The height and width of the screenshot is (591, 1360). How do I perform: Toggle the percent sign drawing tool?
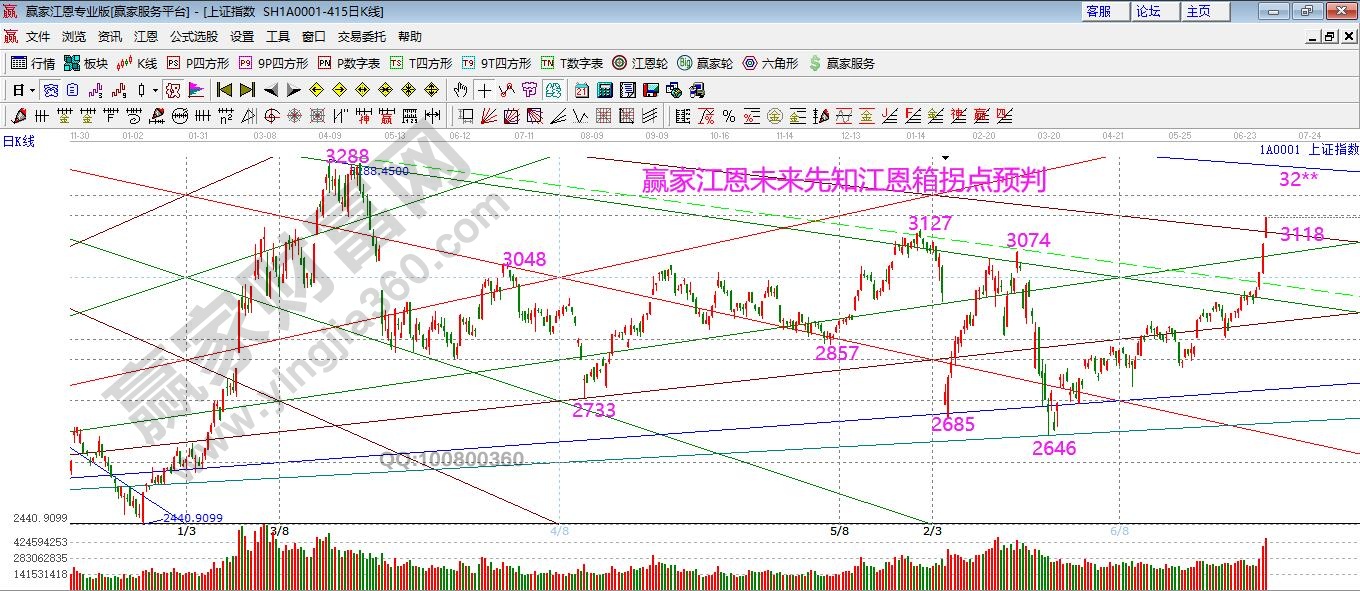click(729, 116)
